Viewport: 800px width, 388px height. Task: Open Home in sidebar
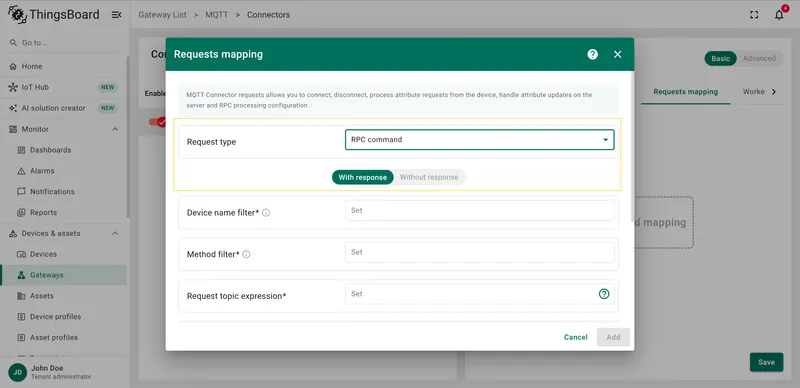63,66
